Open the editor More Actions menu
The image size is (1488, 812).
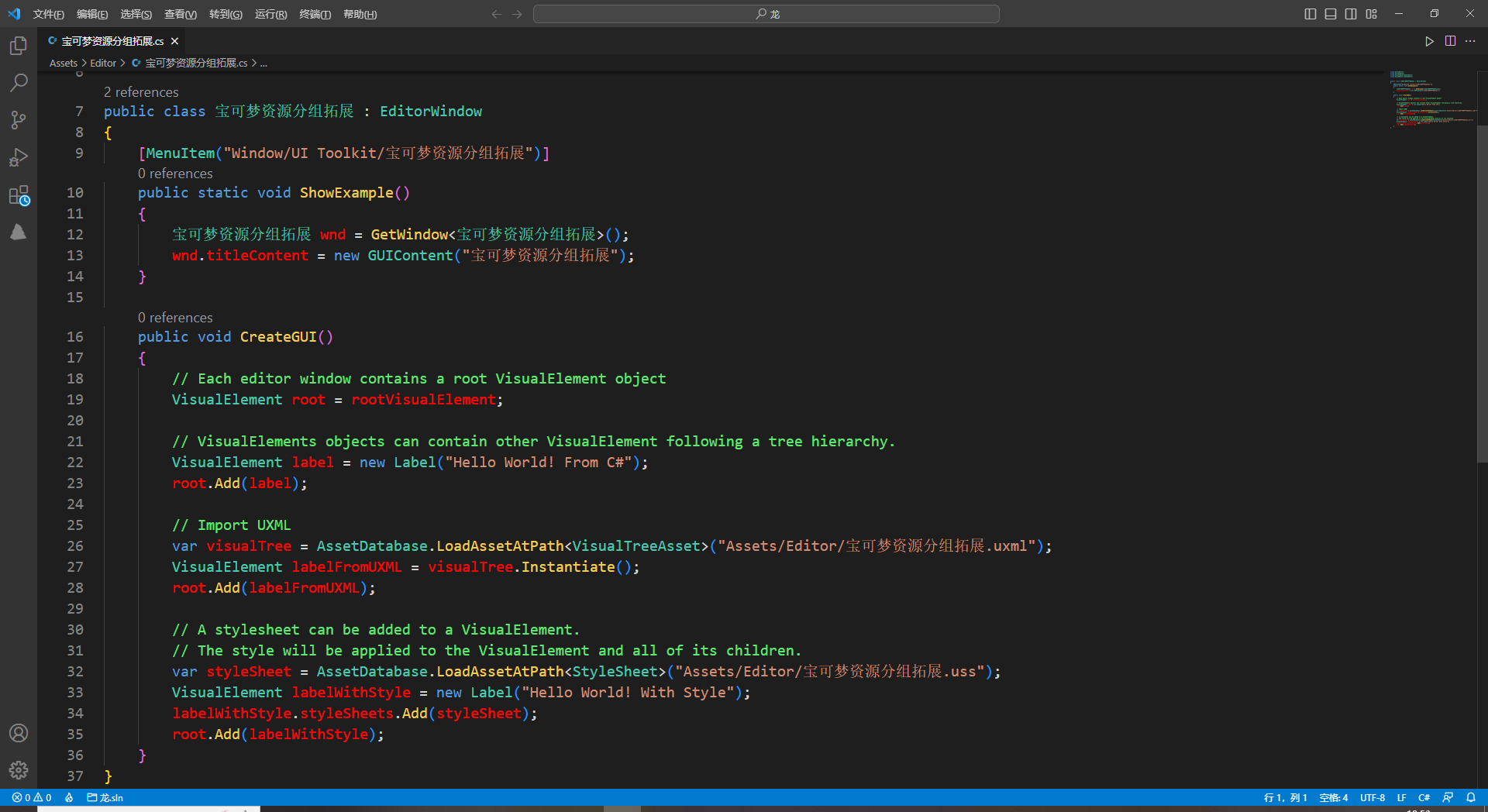point(1470,41)
